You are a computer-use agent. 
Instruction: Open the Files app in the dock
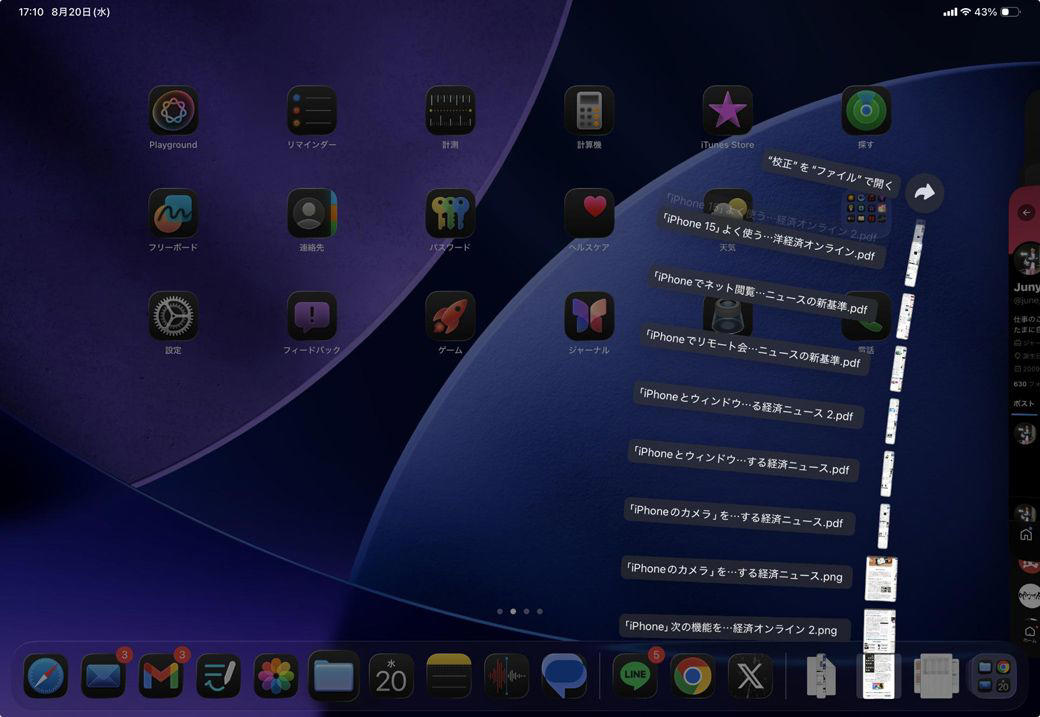click(x=334, y=676)
